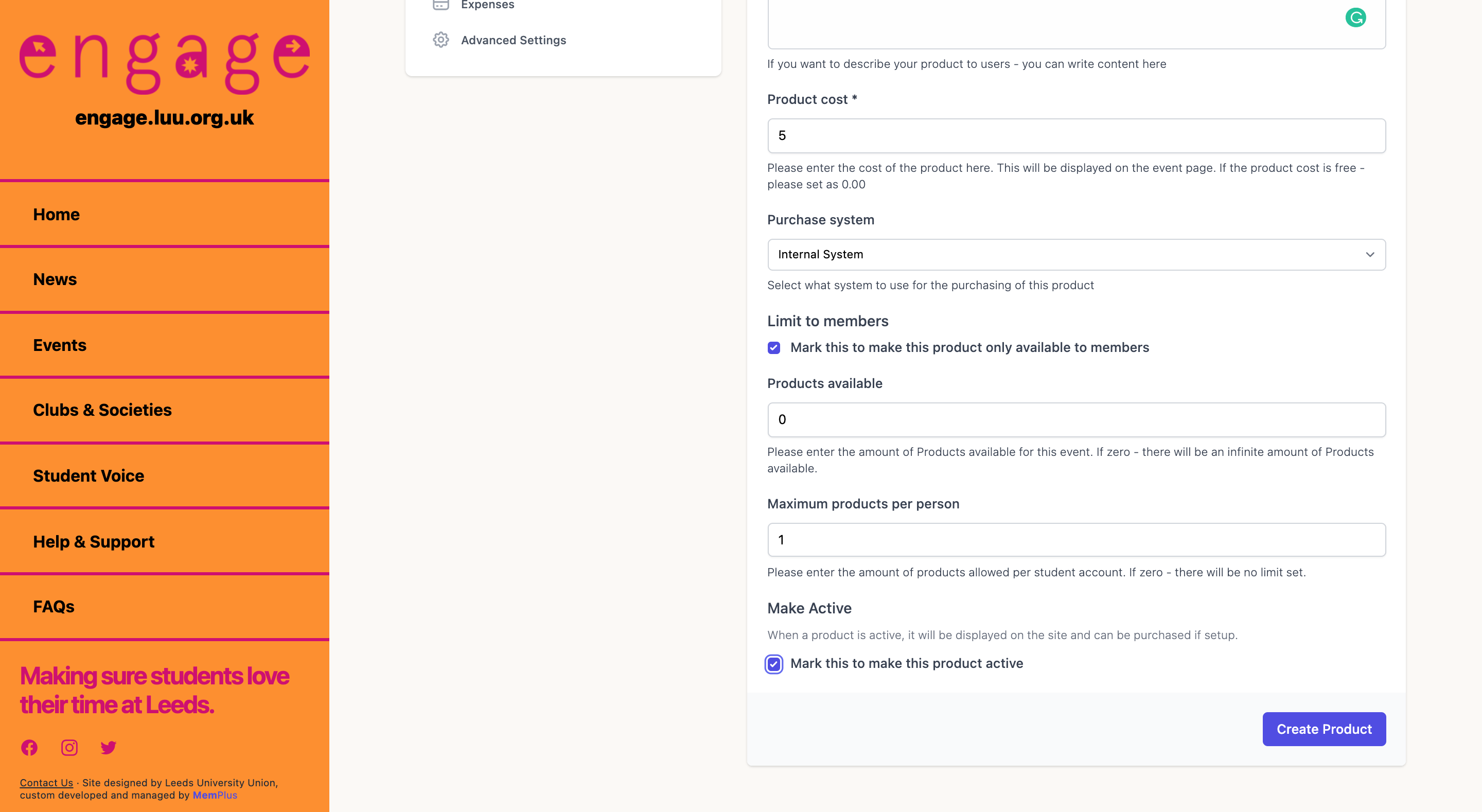Open the Purchase system dropdown
This screenshot has width=1482, height=812.
tap(1077, 254)
